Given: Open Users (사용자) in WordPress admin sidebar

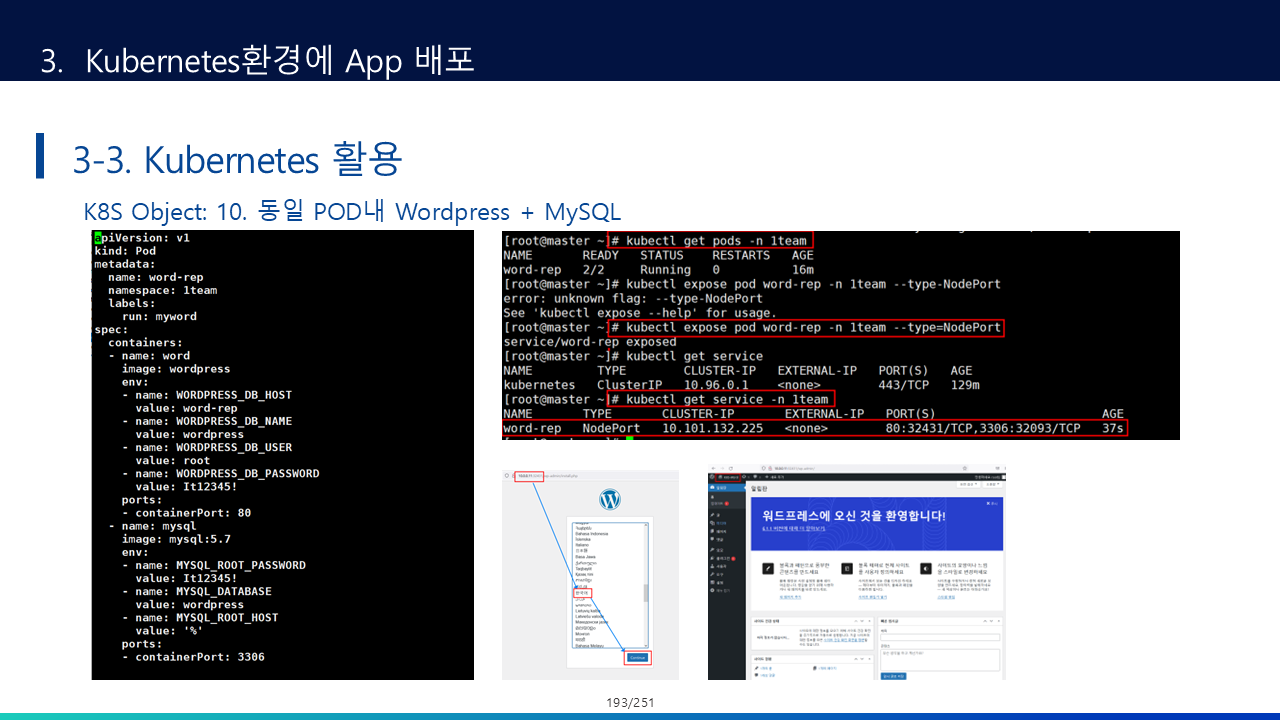Looking at the screenshot, I should click(719, 566).
